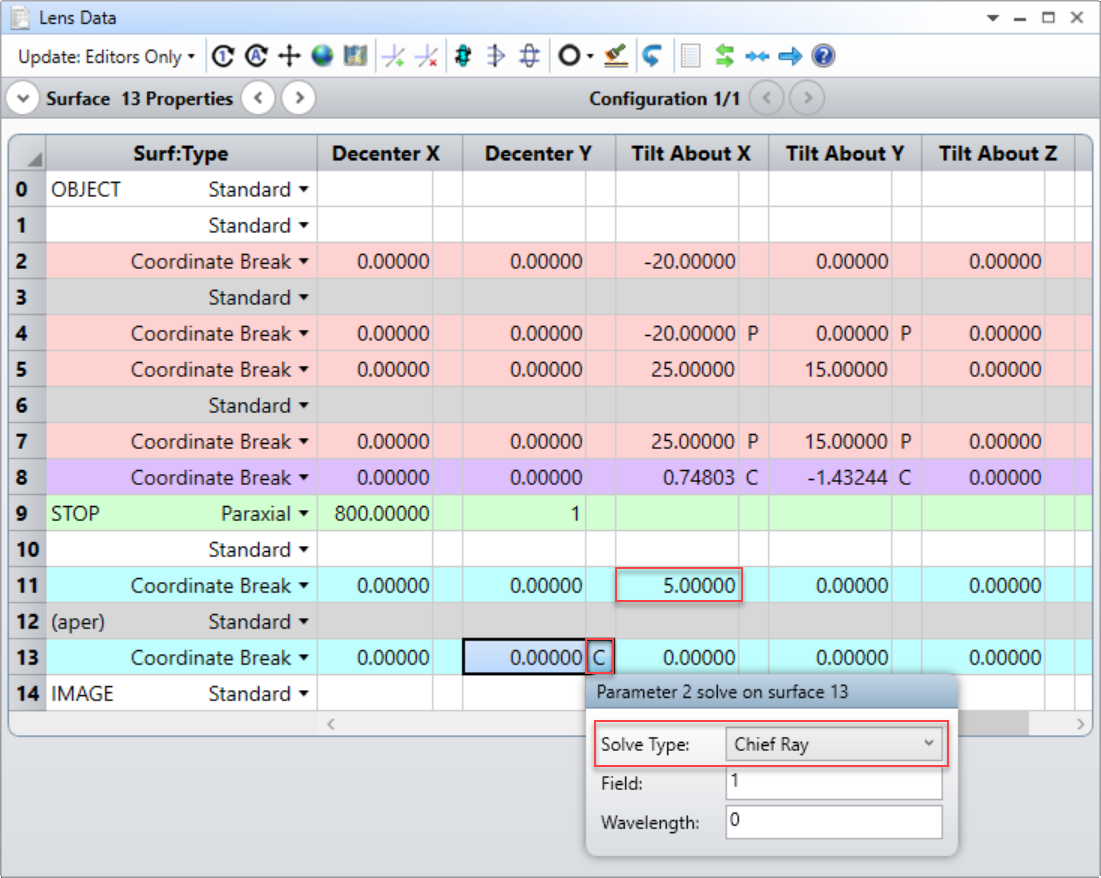Select the -1.43244 Tilt About Y cell

831,478
